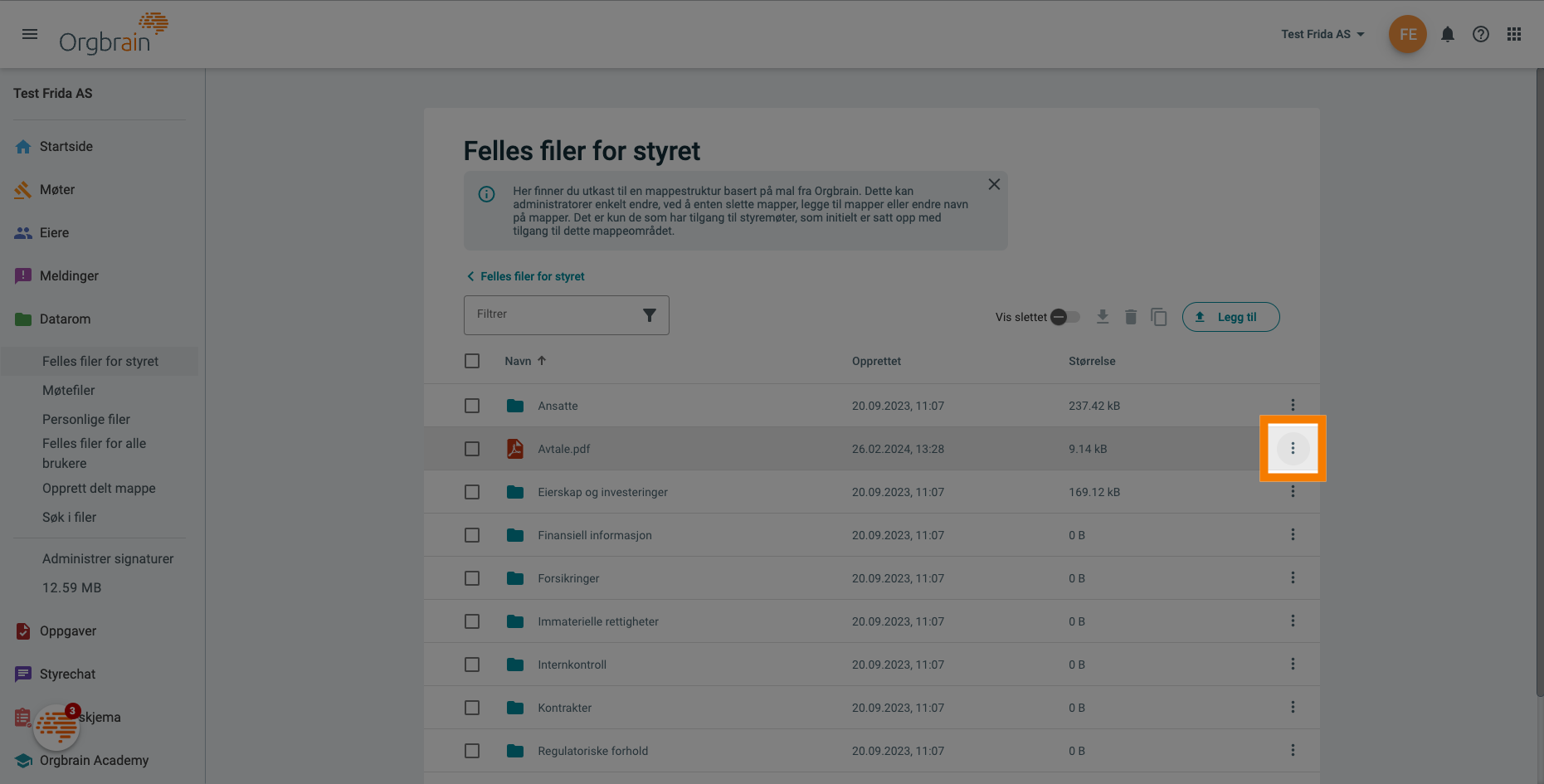Click the copy toolbar icon
Image resolution: width=1544 pixels, height=784 pixels.
click(x=1159, y=317)
